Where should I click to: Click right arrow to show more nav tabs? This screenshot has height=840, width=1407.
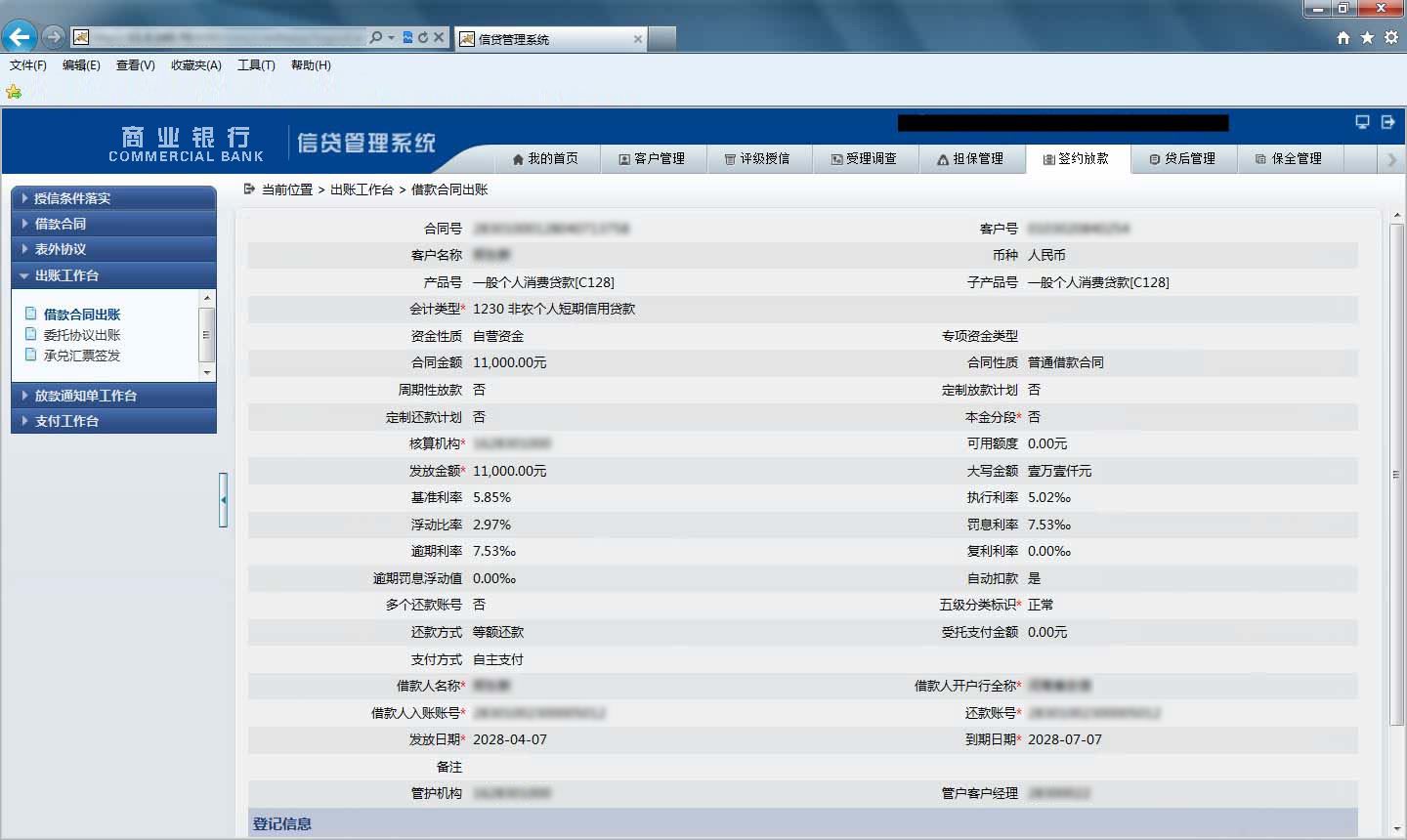[x=1392, y=159]
